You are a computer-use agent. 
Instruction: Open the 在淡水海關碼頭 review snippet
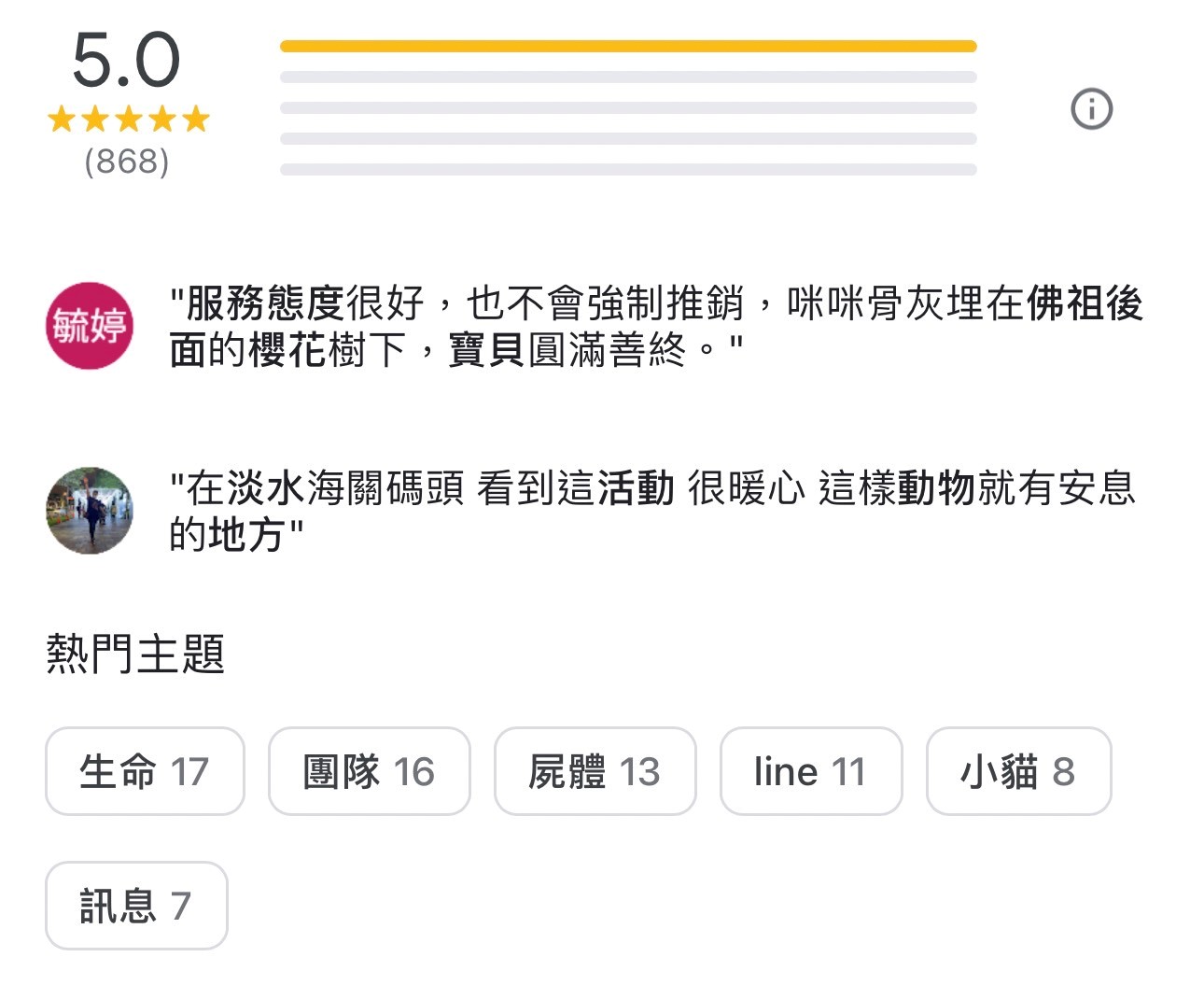[651, 511]
